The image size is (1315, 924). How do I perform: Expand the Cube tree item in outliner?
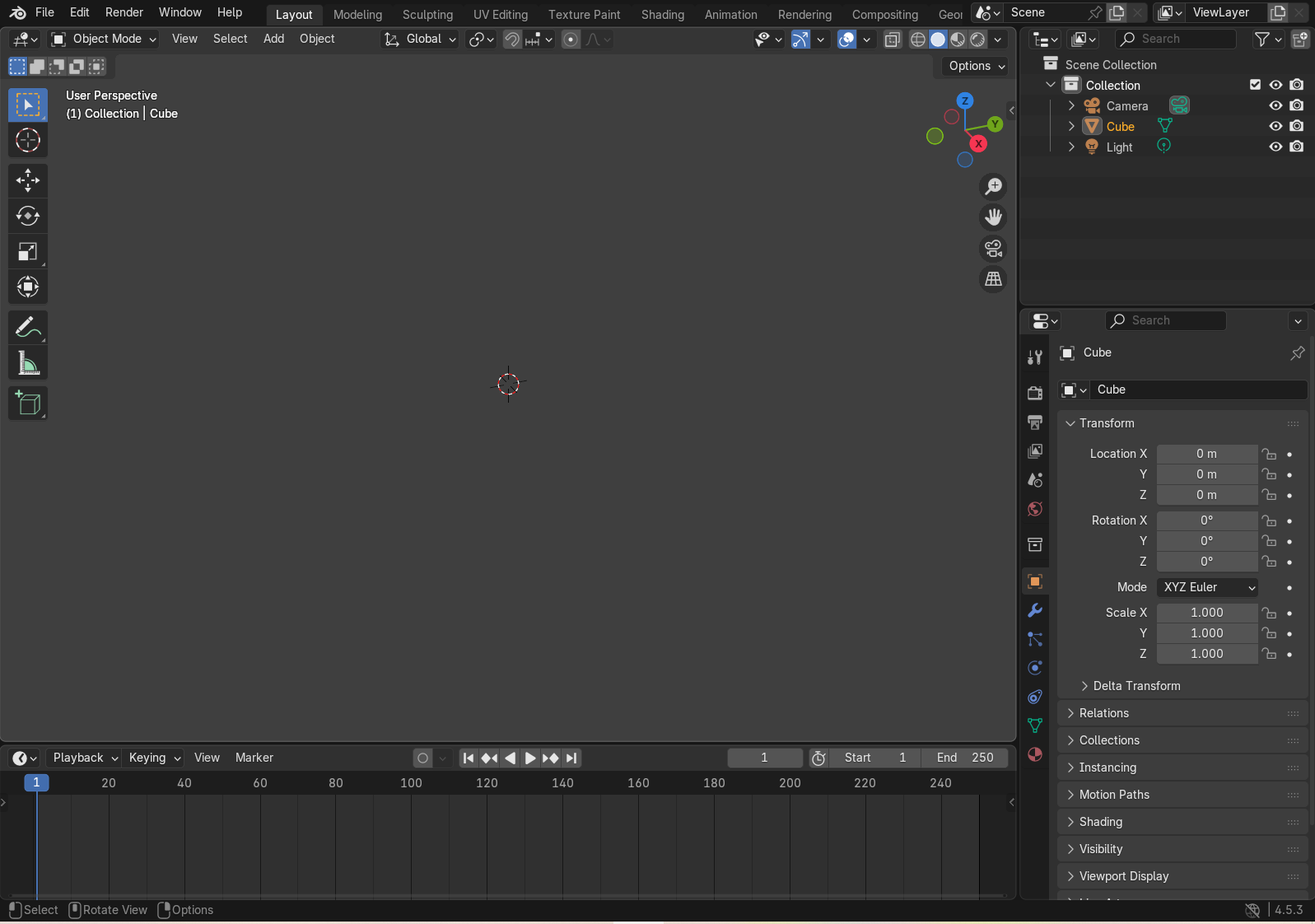coord(1071,126)
